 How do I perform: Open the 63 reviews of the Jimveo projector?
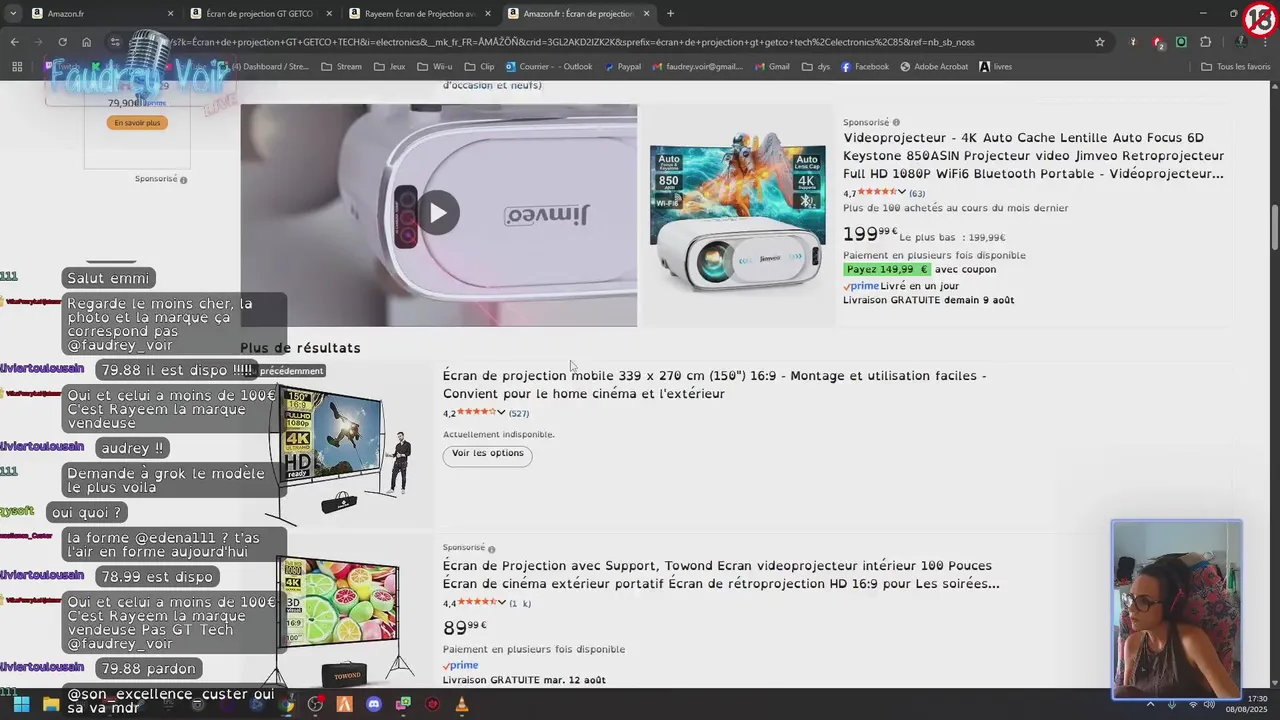[917, 193]
